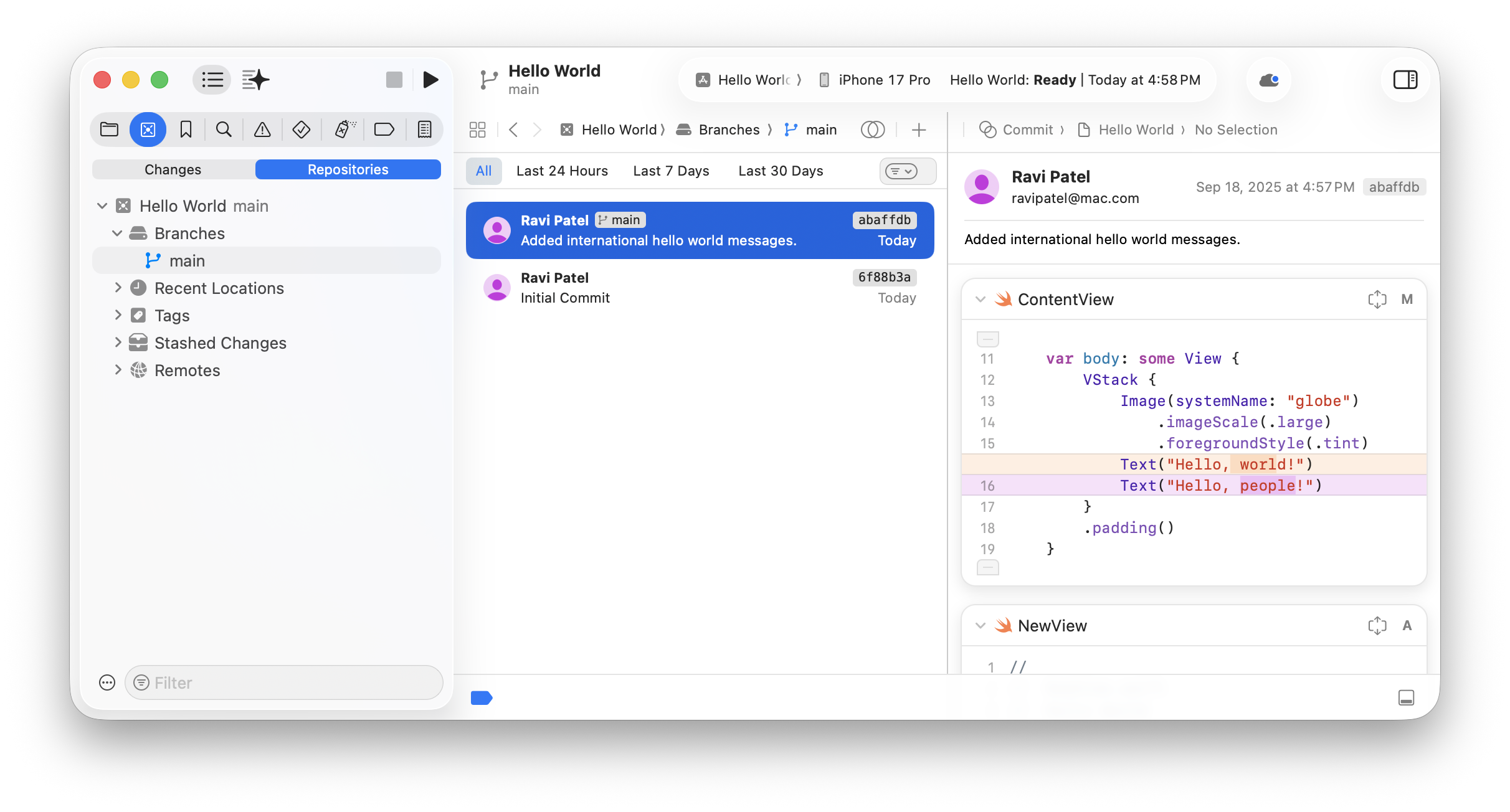
Task: Select the Source Control navigator icon
Action: pyautogui.click(x=148, y=130)
